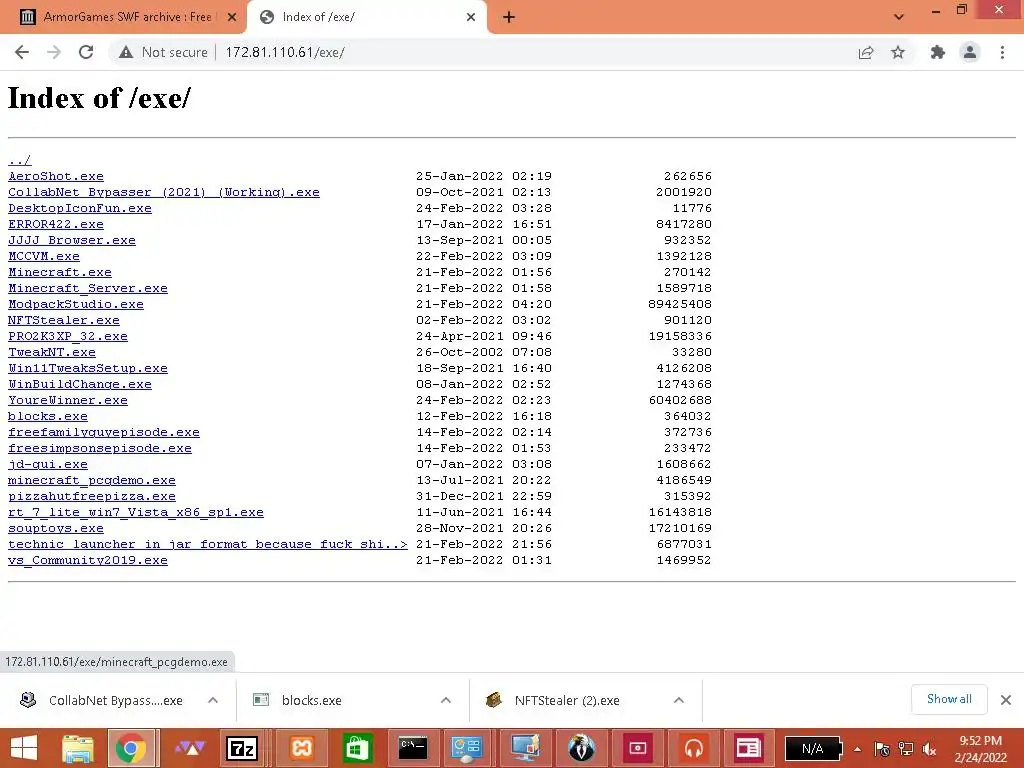This screenshot has height=768, width=1024.
Task: Click the vs_Community2019.exe link
Action: (88, 560)
